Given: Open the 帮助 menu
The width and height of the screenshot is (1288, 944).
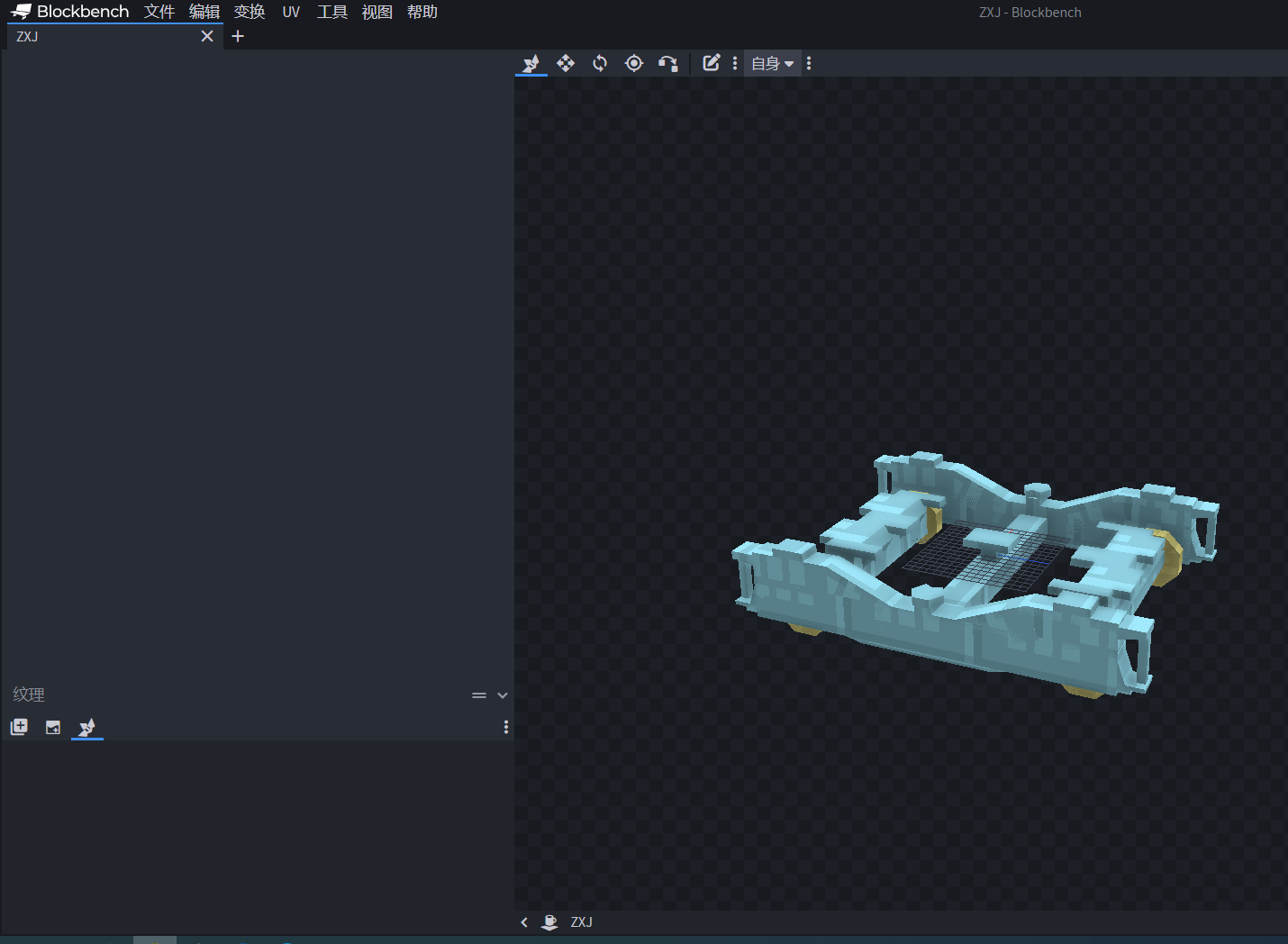Looking at the screenshot, I should pyautogui.click(x=422, y=12).
